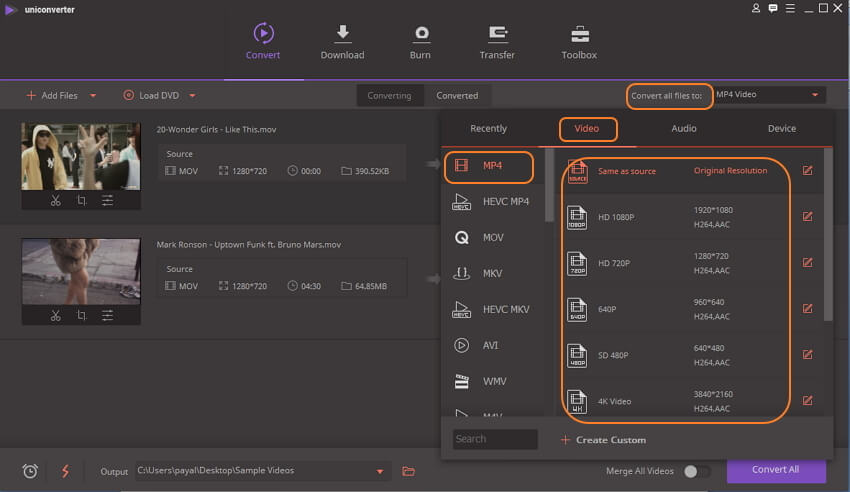Switch to the Audio tab

coord(684,128)
